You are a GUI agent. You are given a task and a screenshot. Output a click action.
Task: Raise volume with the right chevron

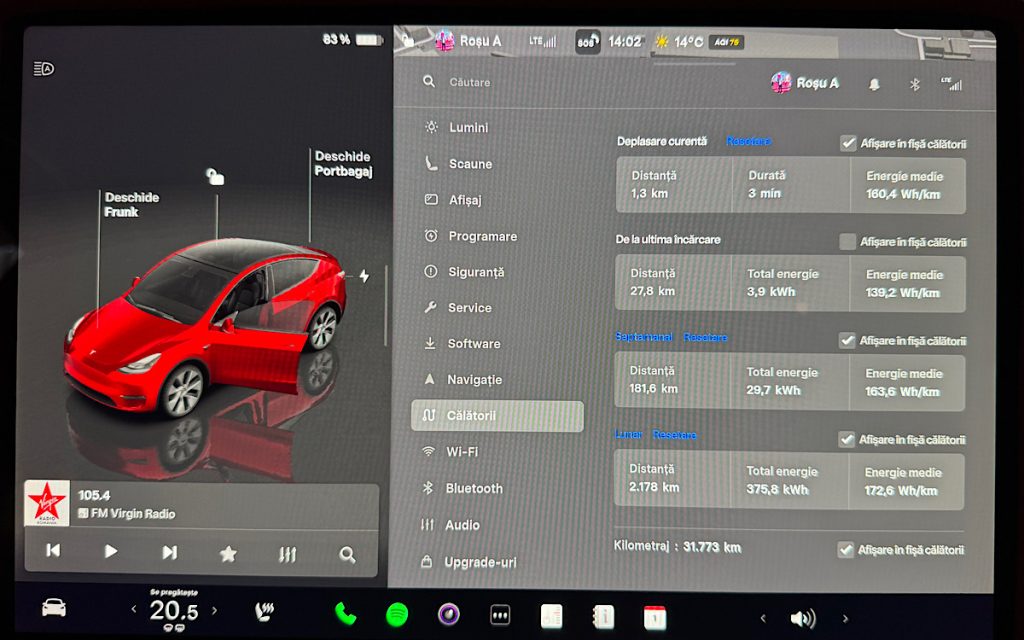point(845,618)
